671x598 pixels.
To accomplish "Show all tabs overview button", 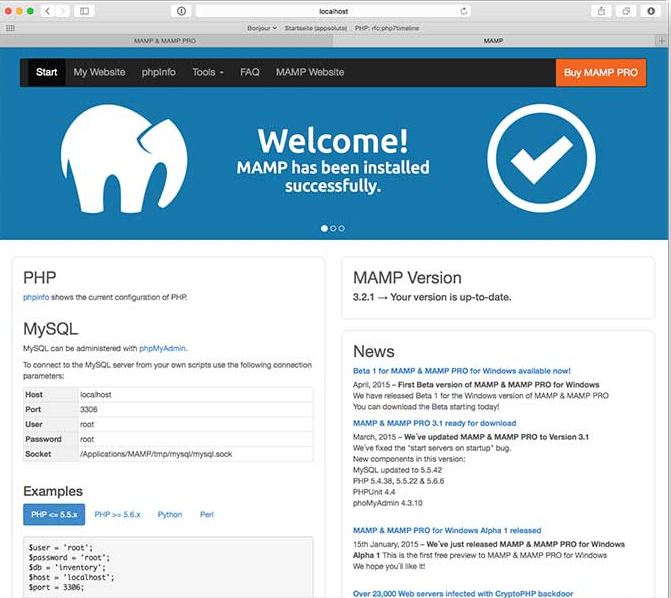I will (x=626, y=11).
